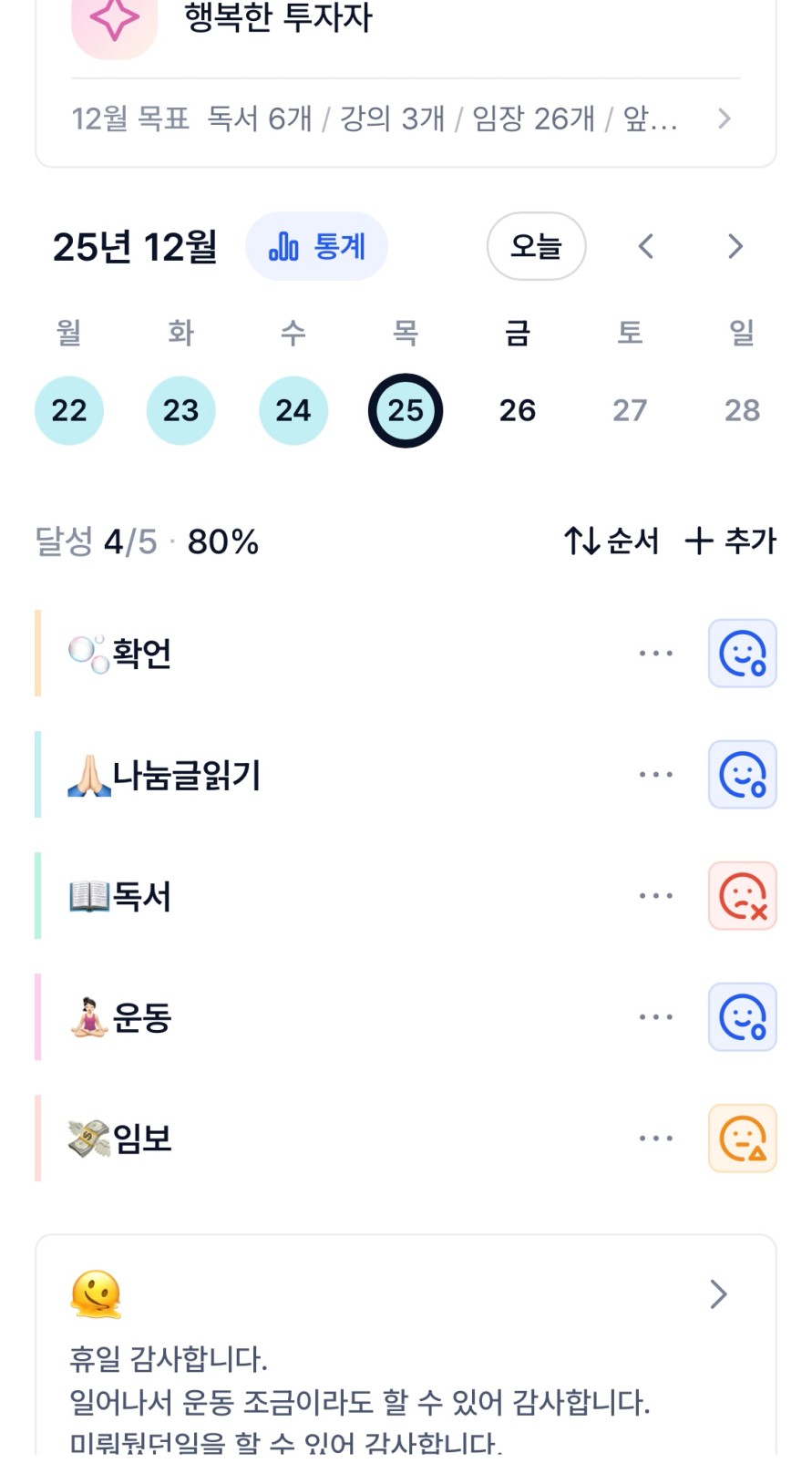The width and height of the screenshot is (812, 1484).
Task: Open the three-dot menu for 임보
Action: 655,1139
